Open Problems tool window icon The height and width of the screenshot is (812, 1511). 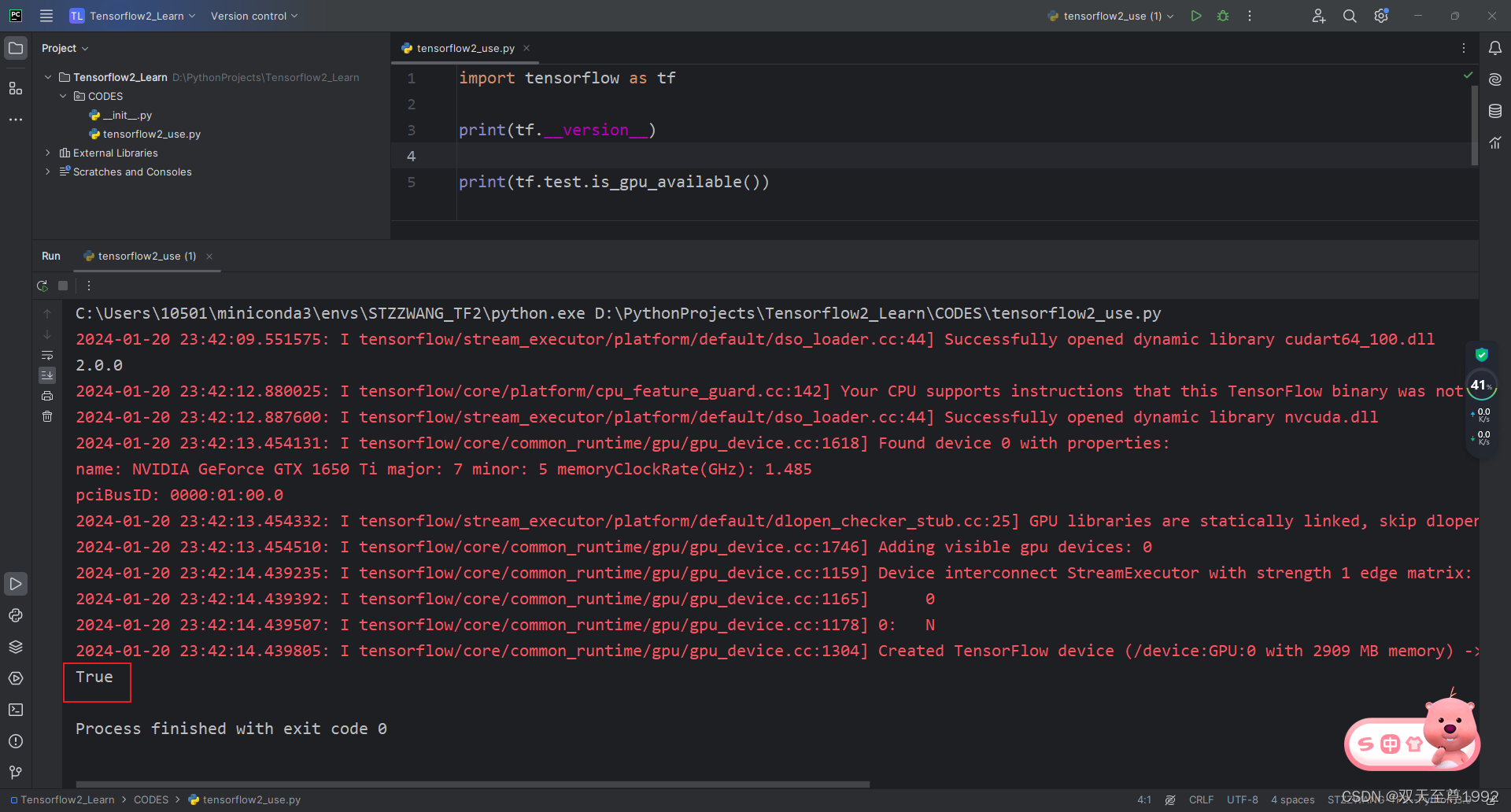pyautogui.click(x=16, y=741)
